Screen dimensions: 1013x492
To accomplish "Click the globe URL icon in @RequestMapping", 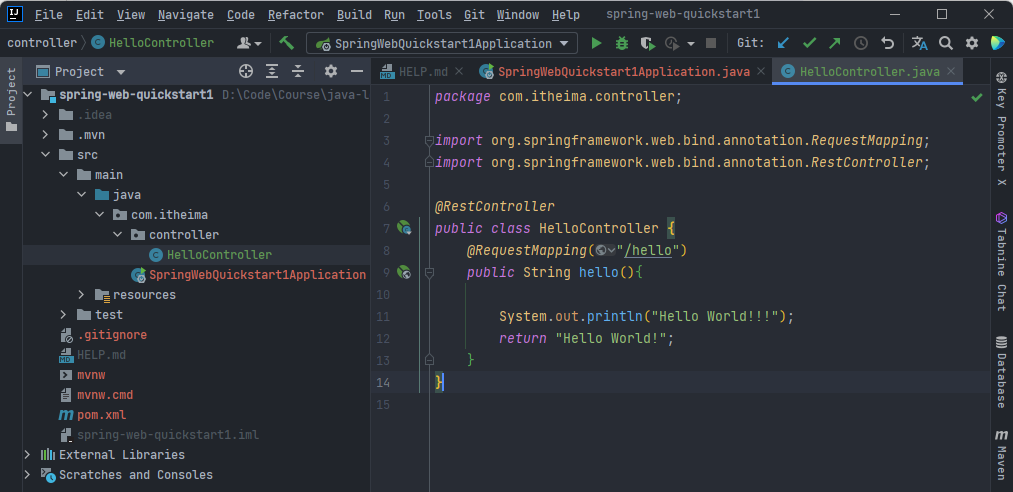I will [605, 250].
